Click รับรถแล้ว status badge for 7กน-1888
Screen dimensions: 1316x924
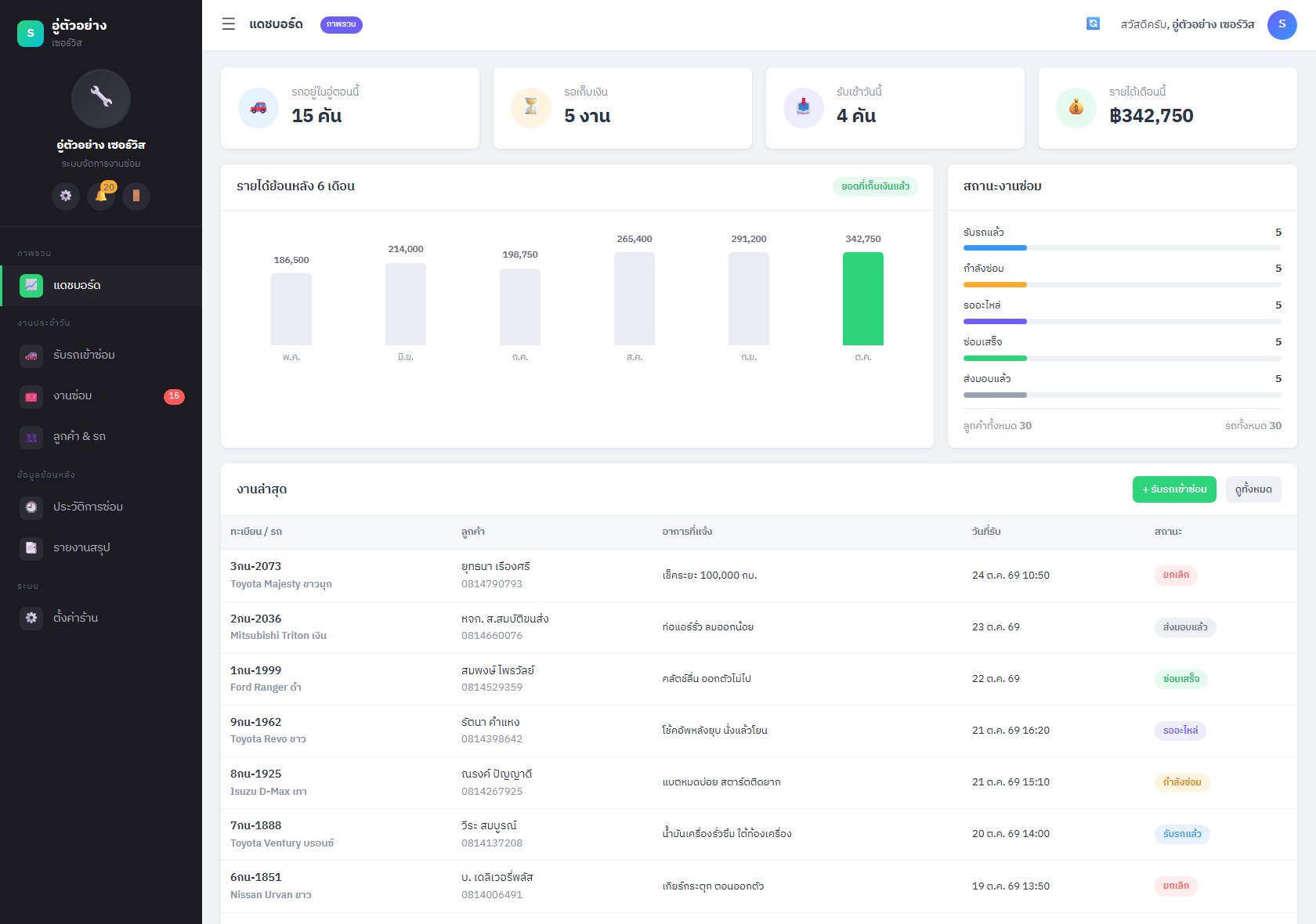1182,834
